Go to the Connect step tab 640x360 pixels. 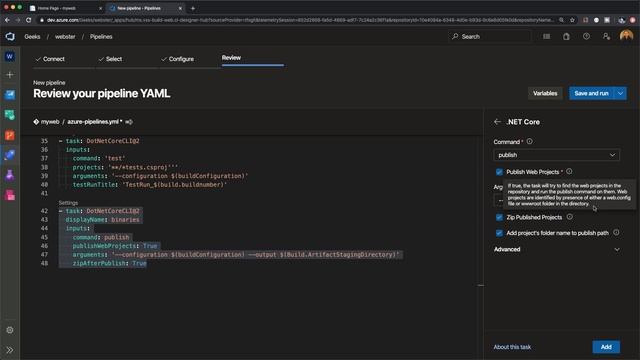pyautogui.click(x=50, y=59)
